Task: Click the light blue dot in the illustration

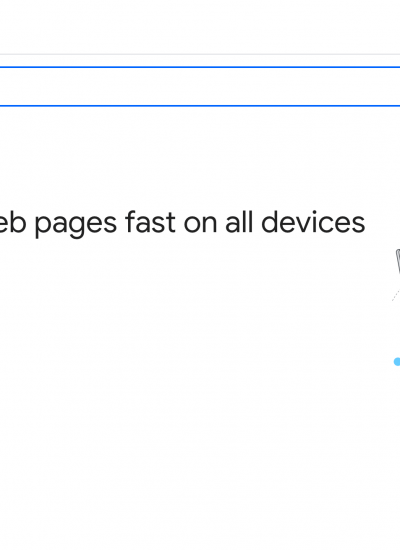Action: click(397, 362)
